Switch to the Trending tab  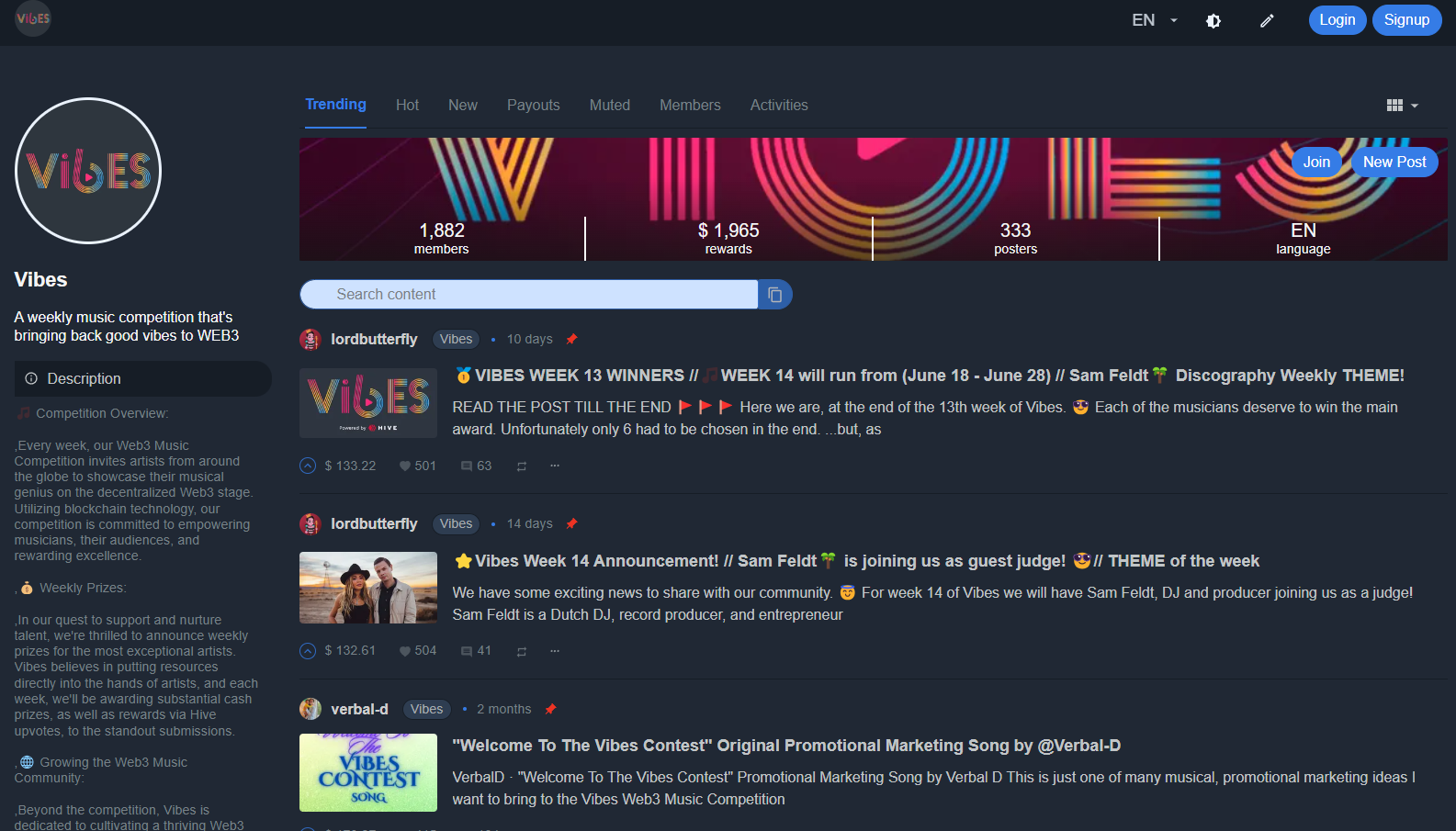(335, 105)
